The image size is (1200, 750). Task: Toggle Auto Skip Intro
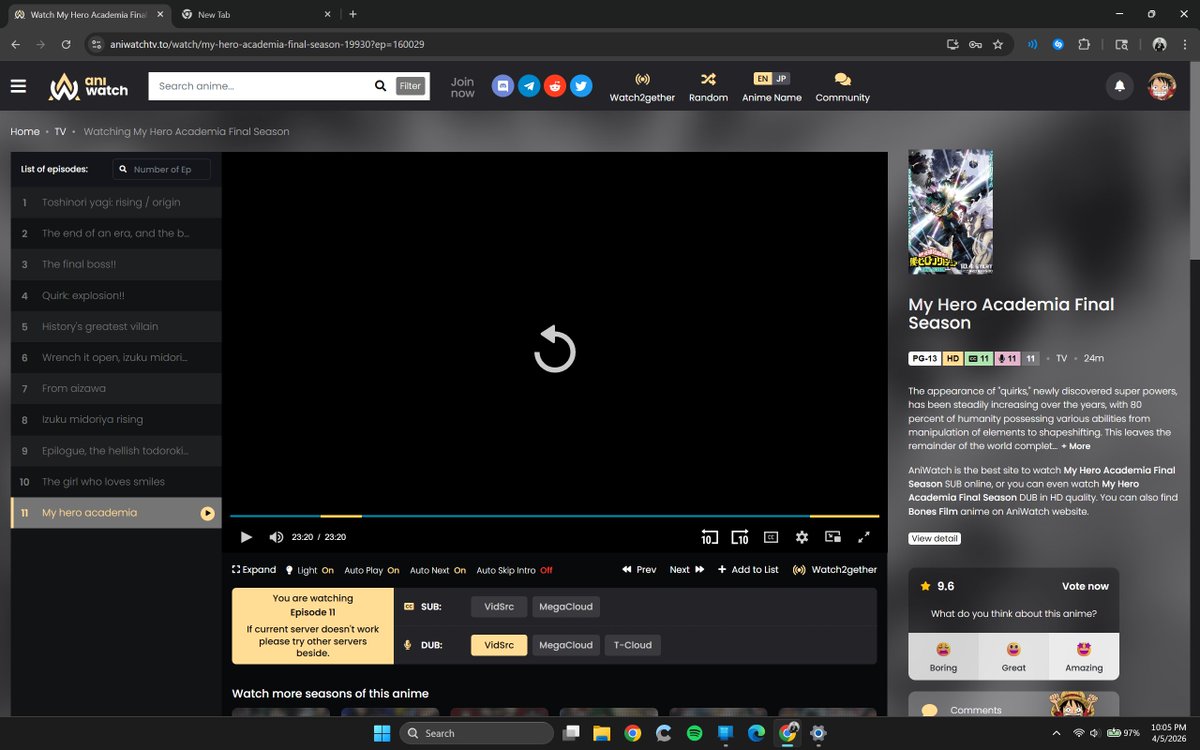(x=514, y=570)
